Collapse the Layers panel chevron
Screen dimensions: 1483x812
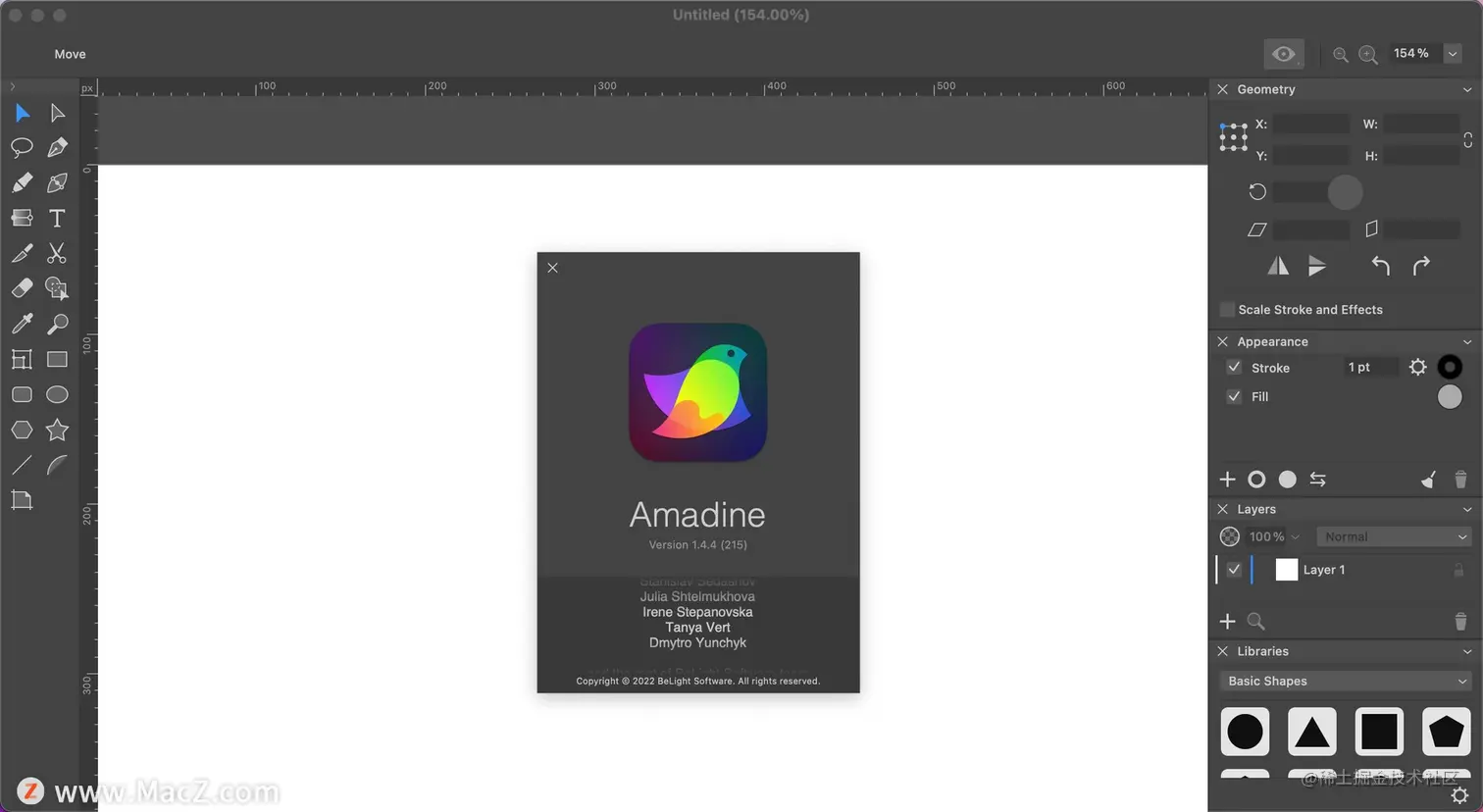(1467, 510)
